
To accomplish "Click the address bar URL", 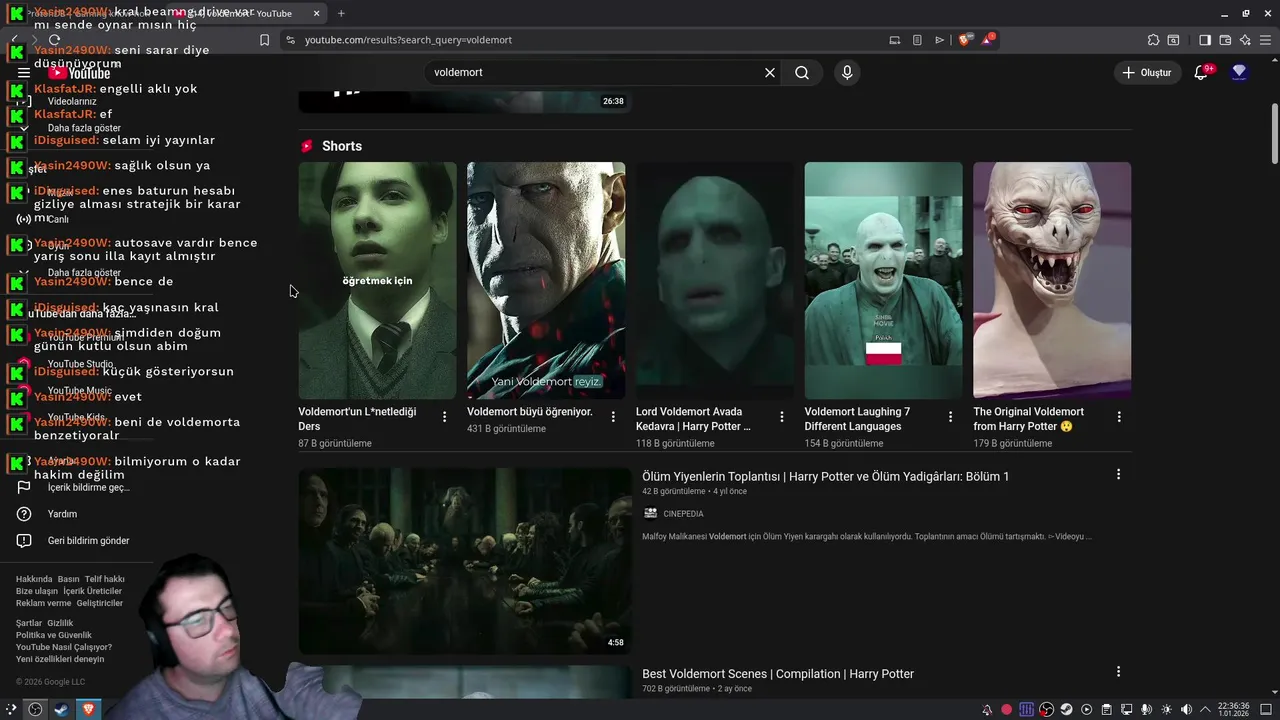I will 408,40.
